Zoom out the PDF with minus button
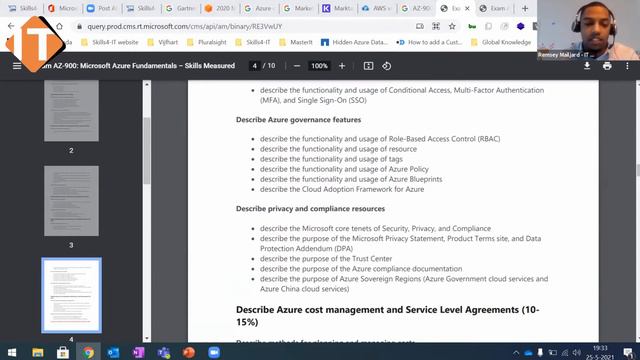This screenshot has height=360, width=640. tap(297, 66)
